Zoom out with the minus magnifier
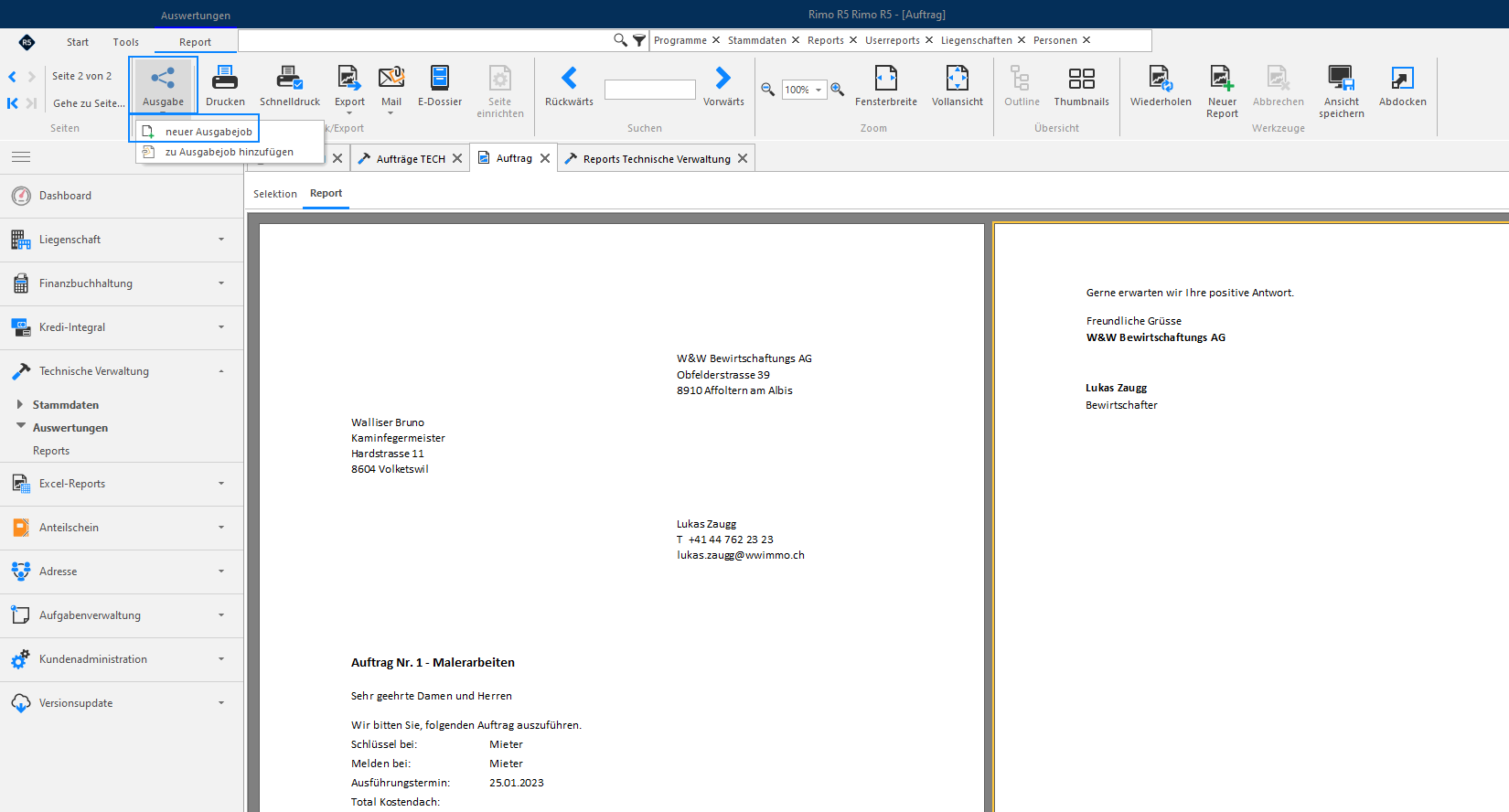 click(x=768, y=90)
